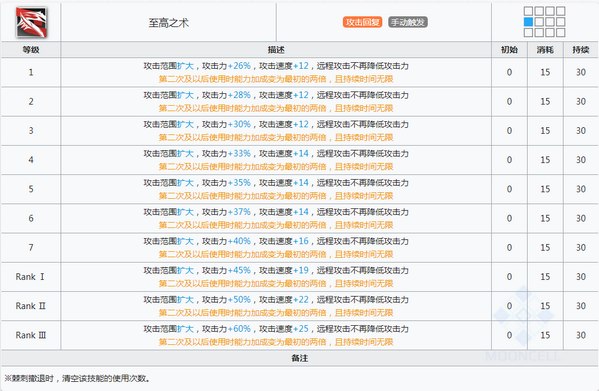Click duration value 30 in Rank III row

[x=581, y=335]
